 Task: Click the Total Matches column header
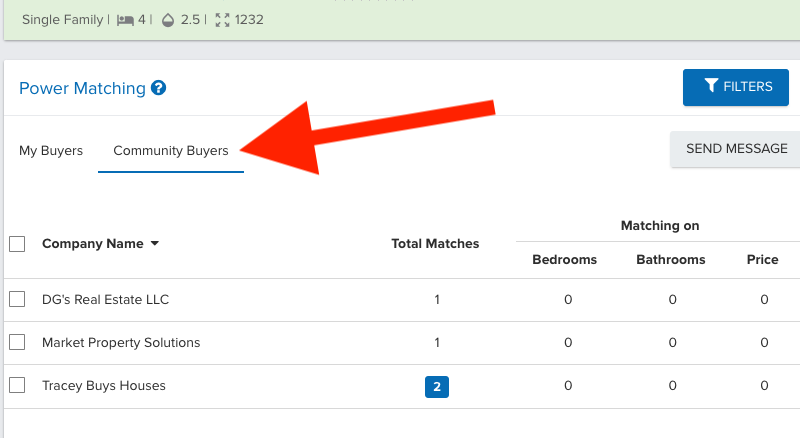click(435, 244)
